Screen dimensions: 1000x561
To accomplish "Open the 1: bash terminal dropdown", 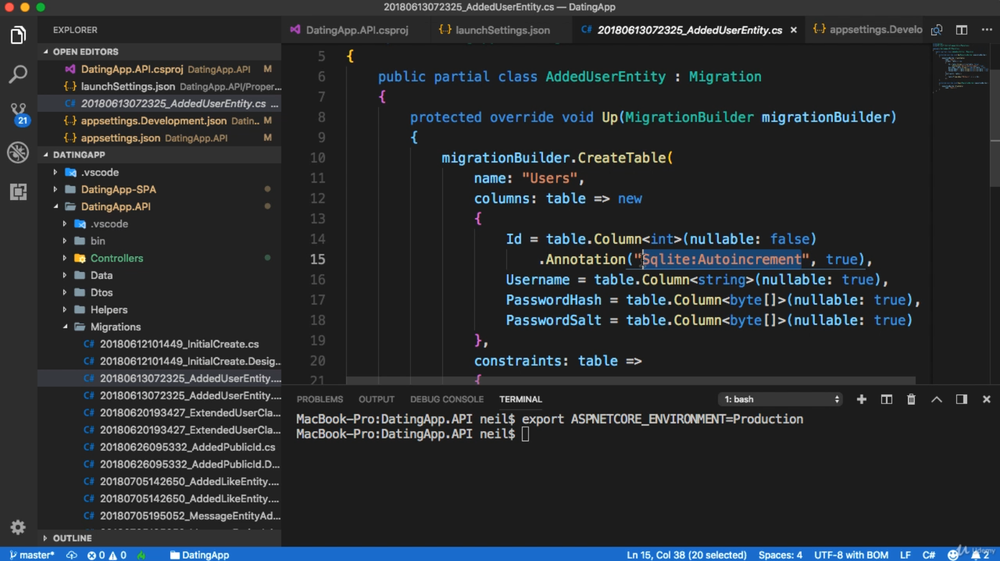I will pyautogui.click(x=781, y=399).
